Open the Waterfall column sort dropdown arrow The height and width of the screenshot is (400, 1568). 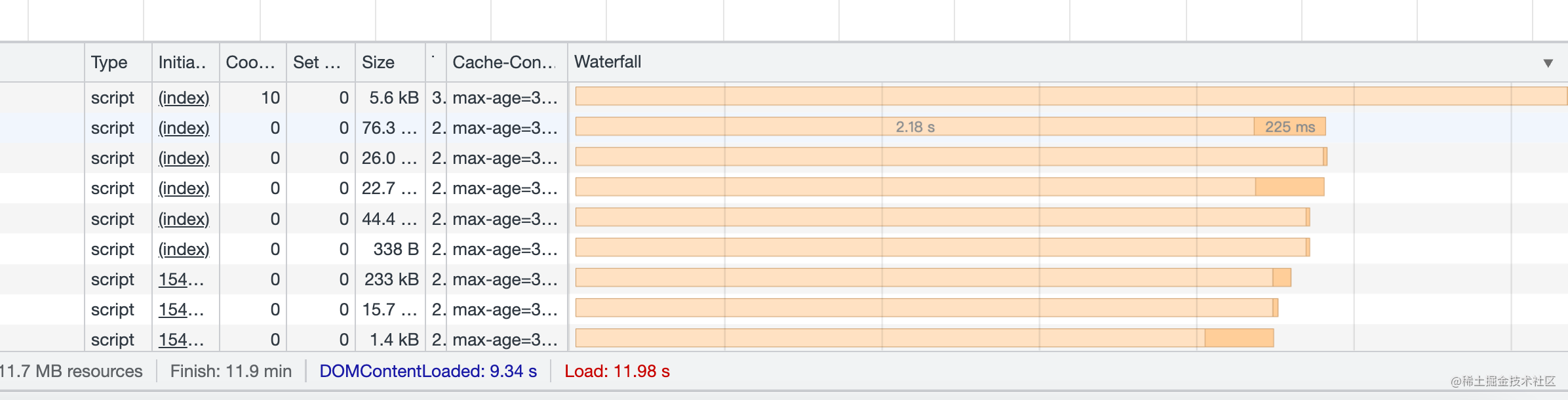[x=1548, y=63]
